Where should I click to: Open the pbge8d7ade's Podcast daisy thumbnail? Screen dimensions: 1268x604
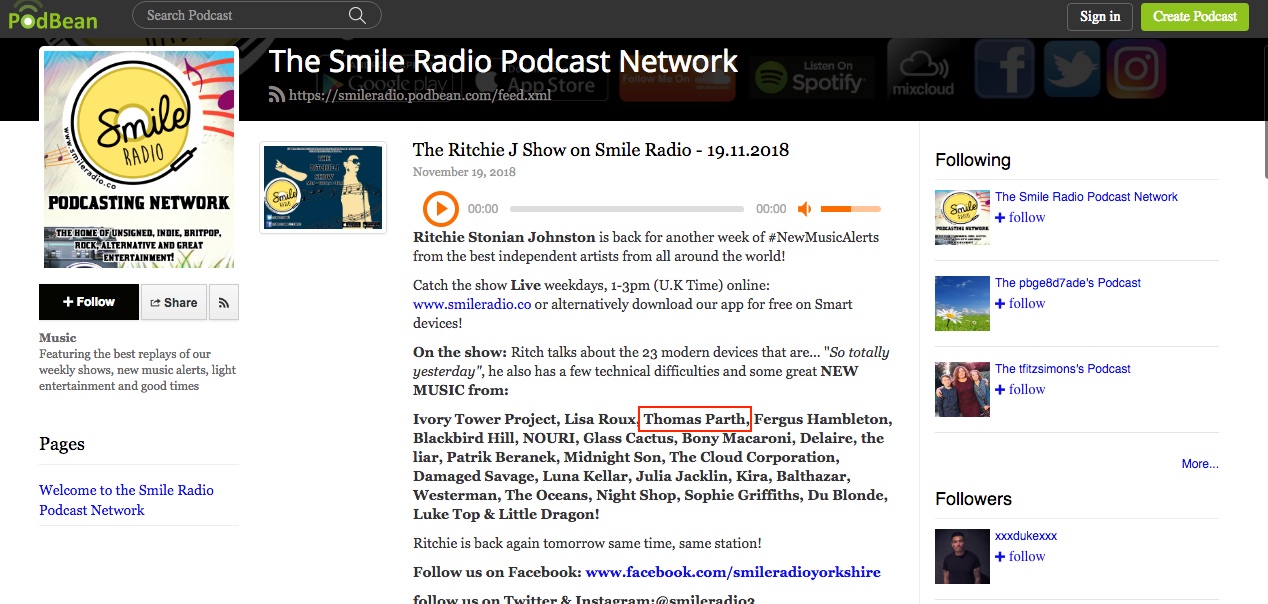point(962,303)
